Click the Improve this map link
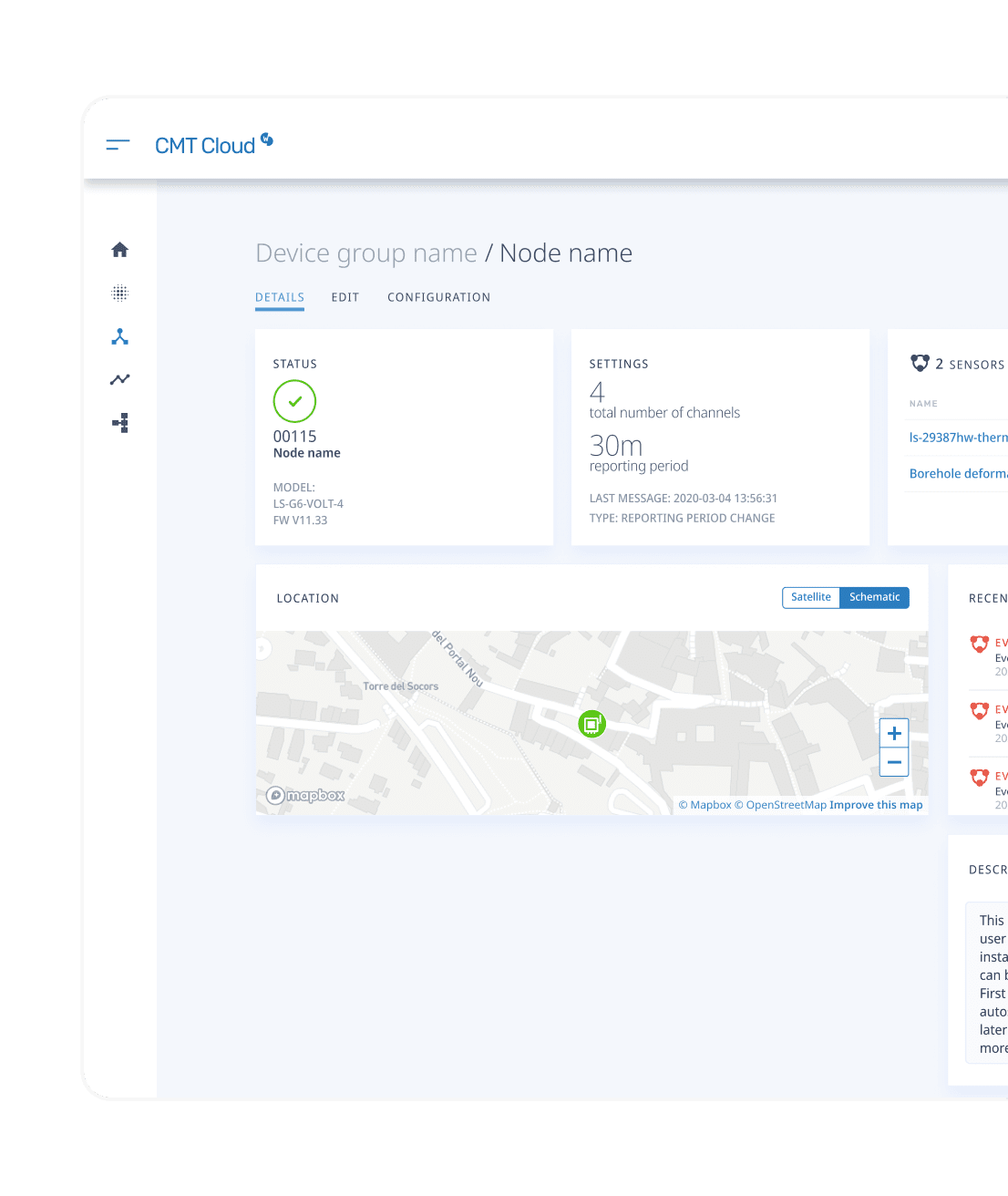Image resolution: width=1008 pixels, height=1196 pixels. click(876, 804)
